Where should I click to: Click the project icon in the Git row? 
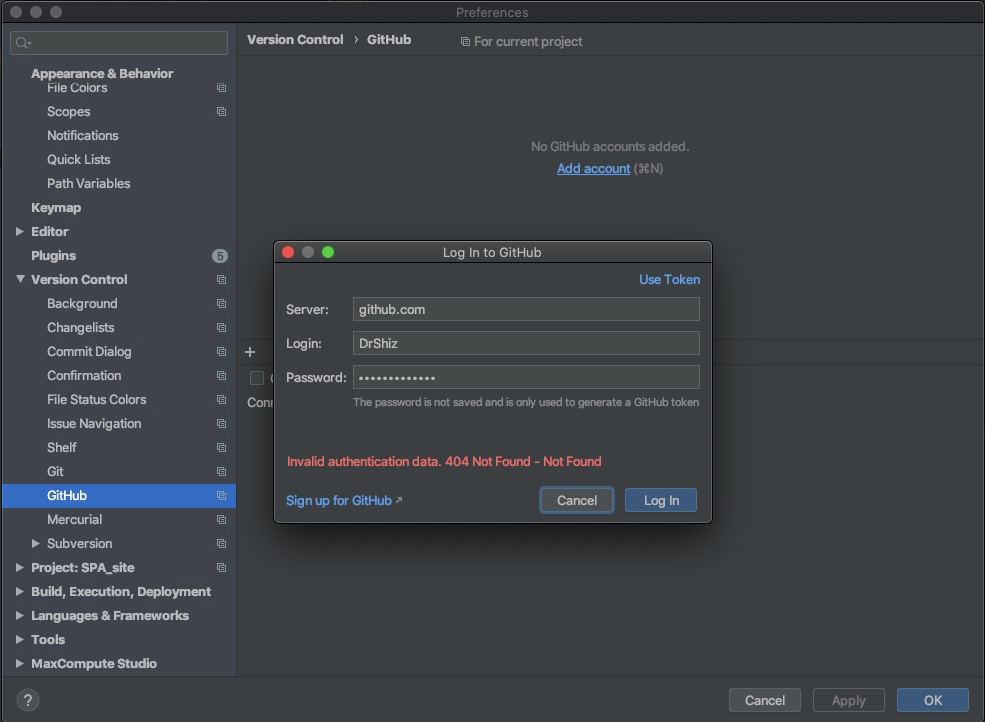click(221, 471)
